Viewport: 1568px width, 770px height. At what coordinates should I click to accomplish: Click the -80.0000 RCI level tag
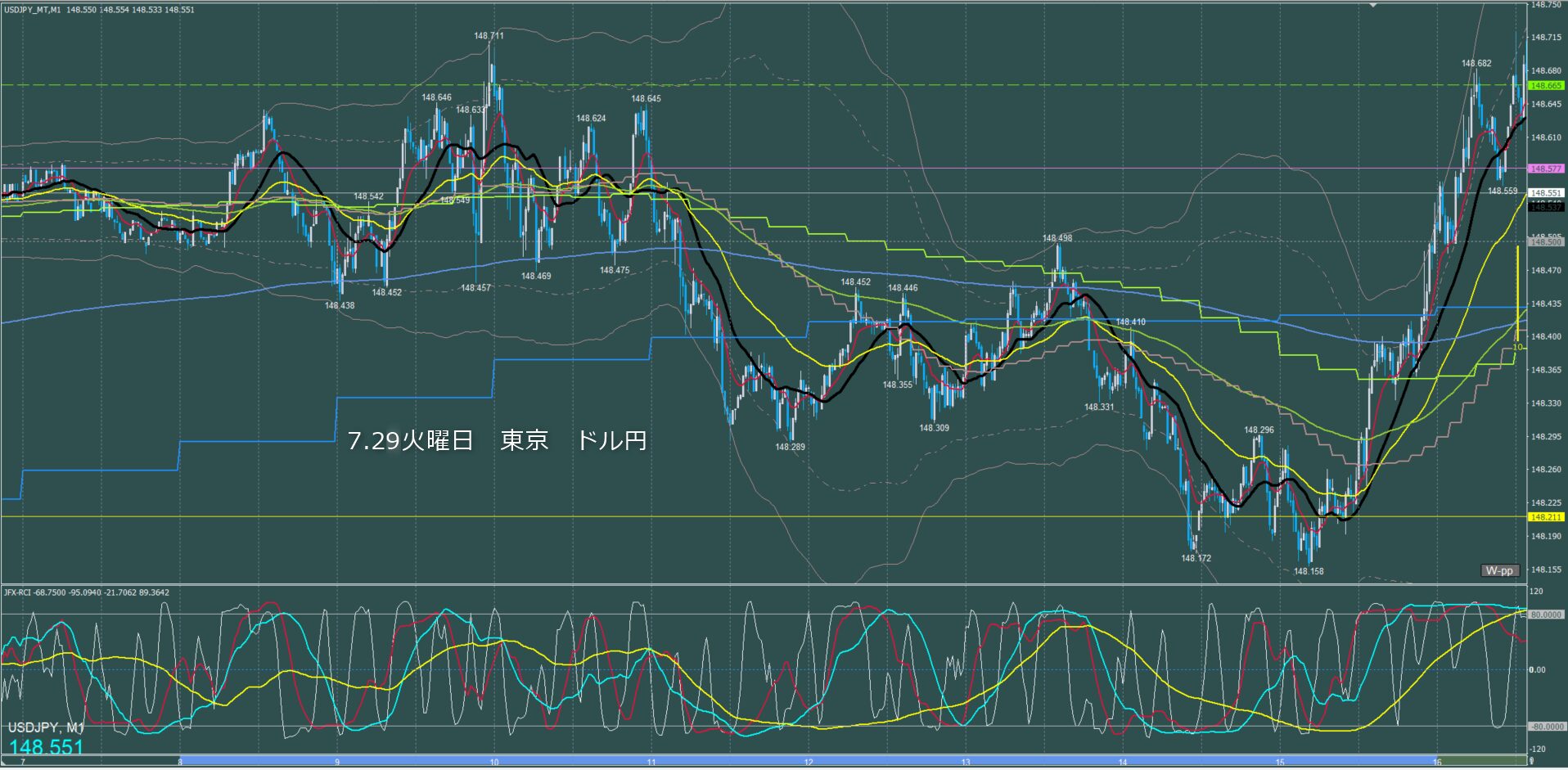tap(1546, 727)
